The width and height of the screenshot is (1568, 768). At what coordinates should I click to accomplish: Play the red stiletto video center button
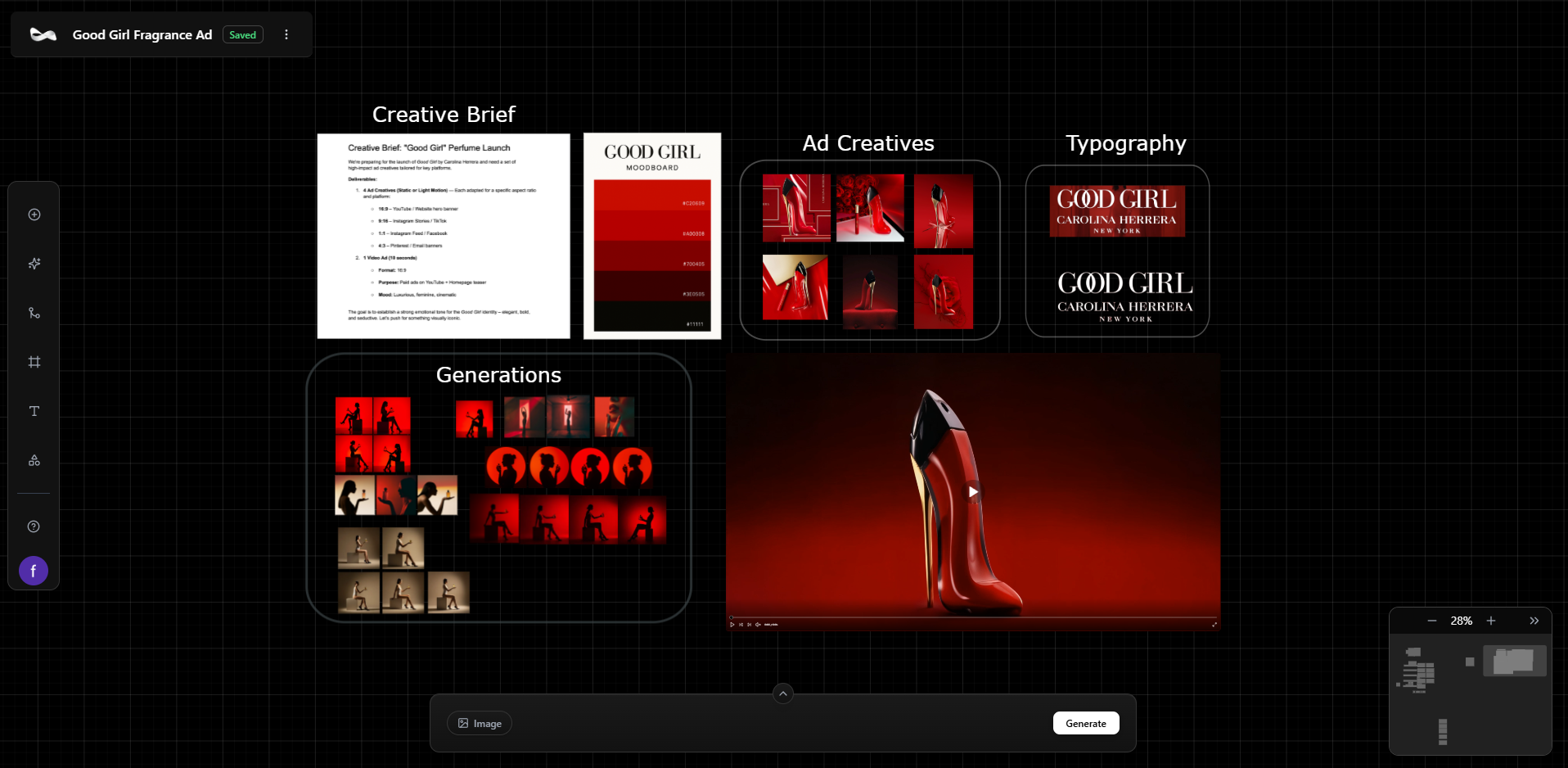coord(973,492)
